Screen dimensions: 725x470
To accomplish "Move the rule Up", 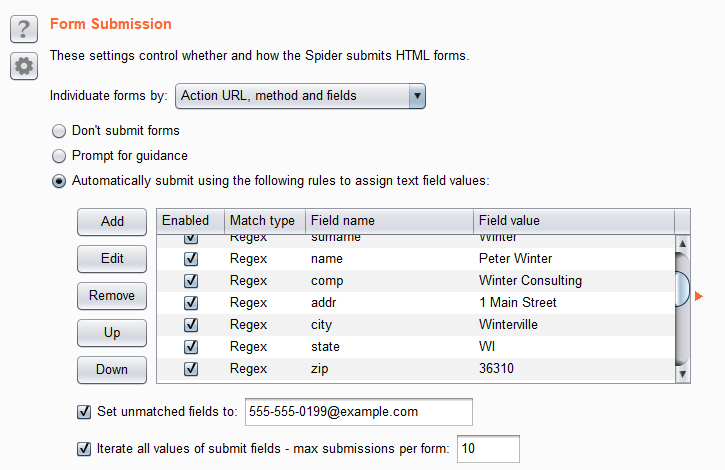I will (x=112, y=333).
